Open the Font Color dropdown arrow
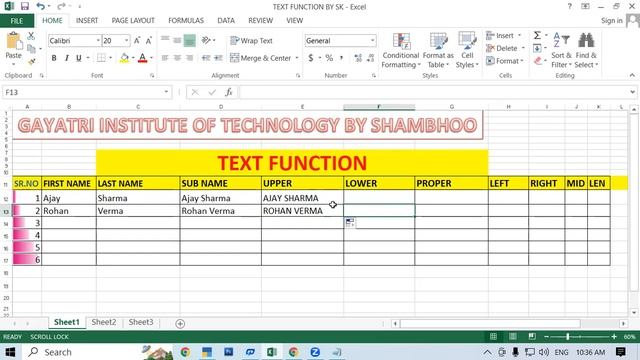Viewport: 640px width, 360px height. [x=151, y=58]
